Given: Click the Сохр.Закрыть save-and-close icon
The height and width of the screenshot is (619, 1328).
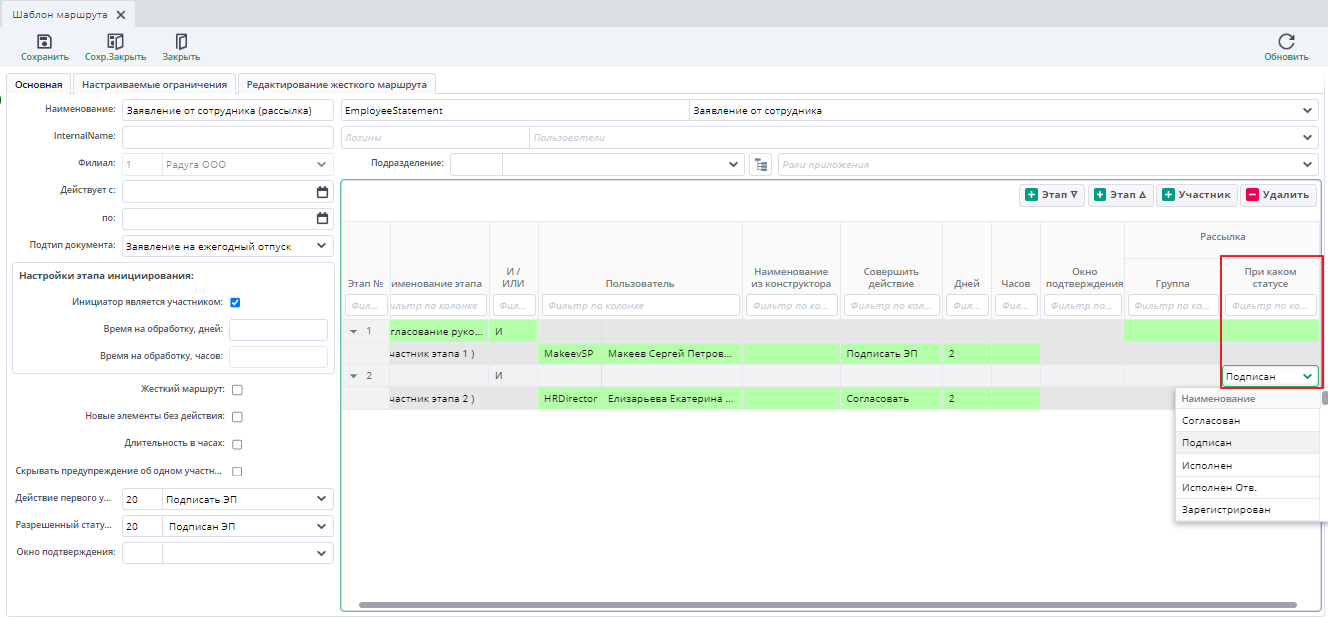Looking at the screenshot, I should tap(115, 42).
